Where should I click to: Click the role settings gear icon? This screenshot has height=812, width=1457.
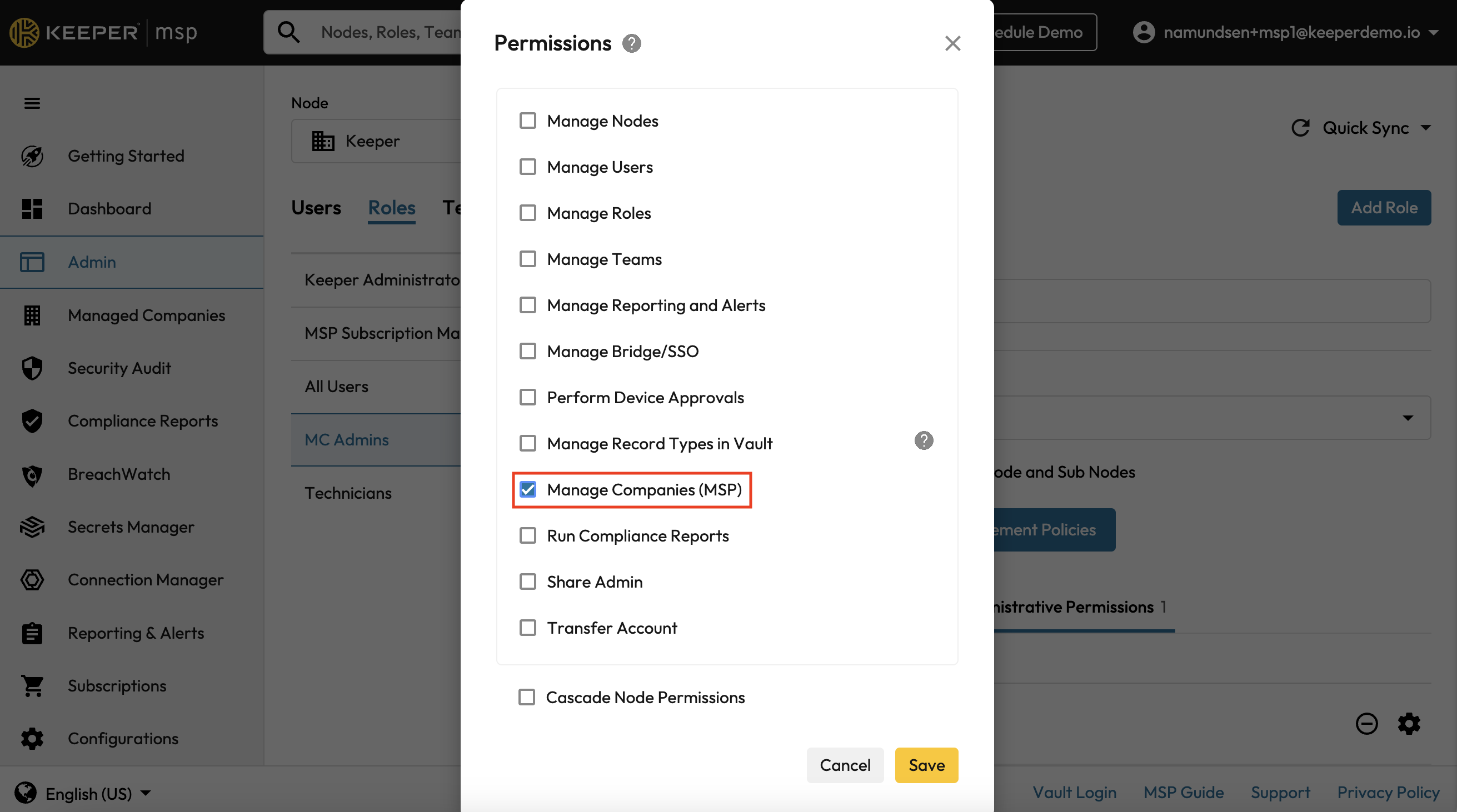tap(1408, 723)
